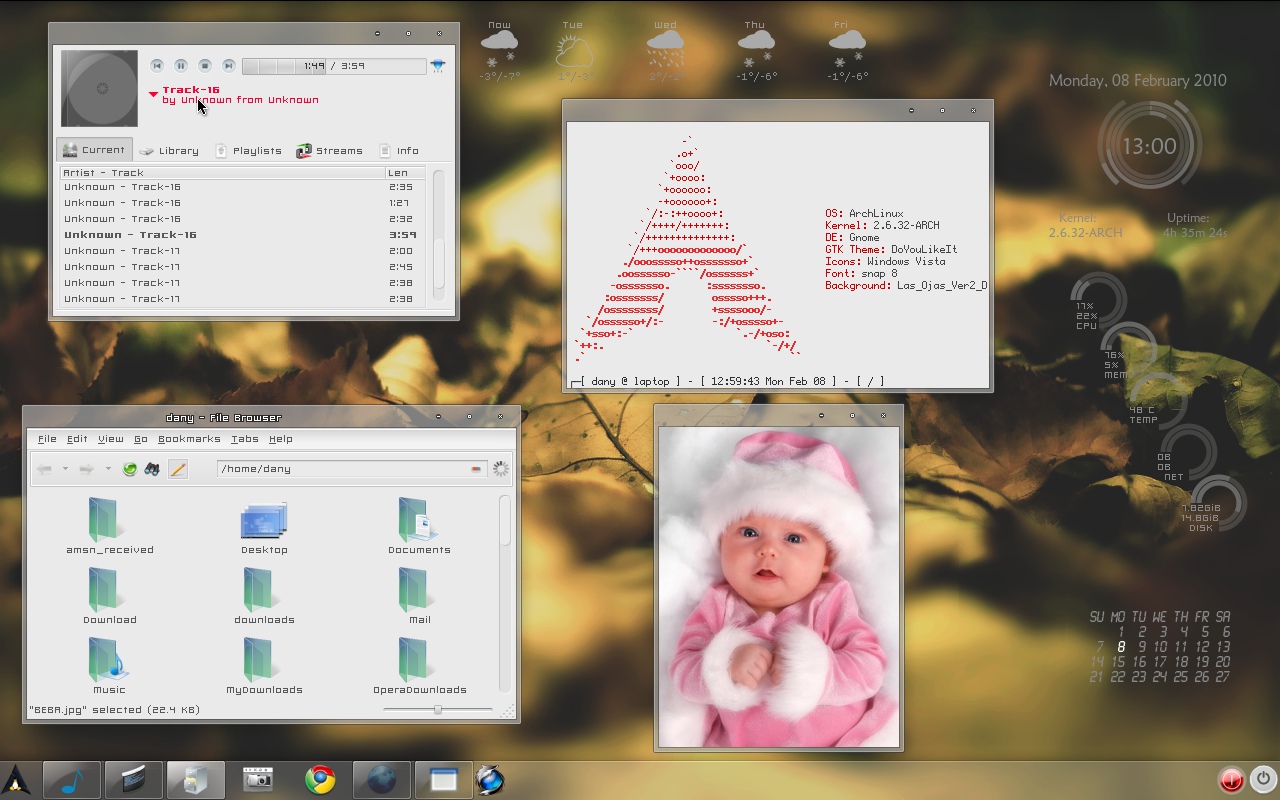The width and height of the screenshot is (1280, 800).
Task: Click the Back arrow in File Browser
Action: (44, 469)
